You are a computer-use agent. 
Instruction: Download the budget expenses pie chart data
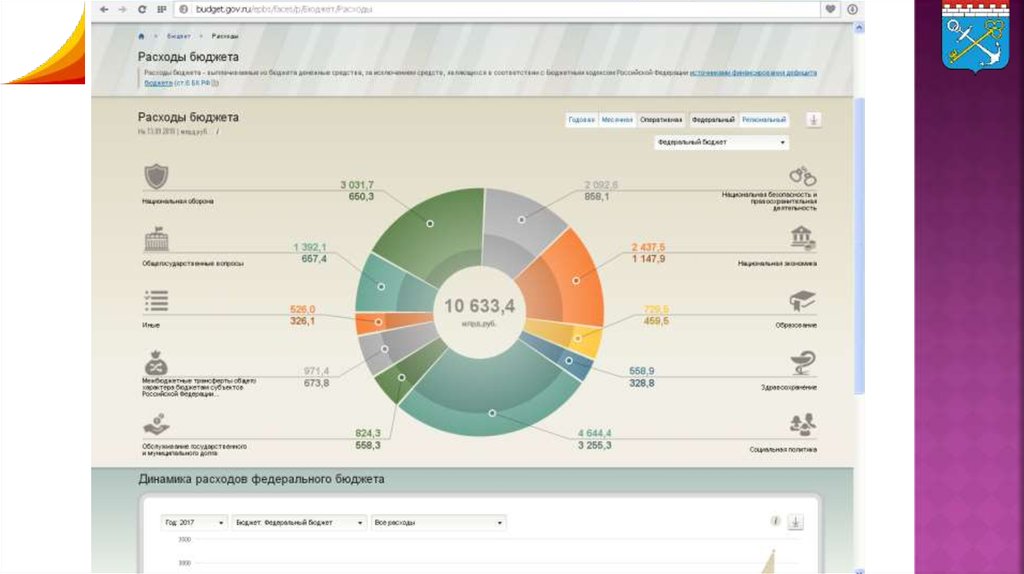(814, 120)
